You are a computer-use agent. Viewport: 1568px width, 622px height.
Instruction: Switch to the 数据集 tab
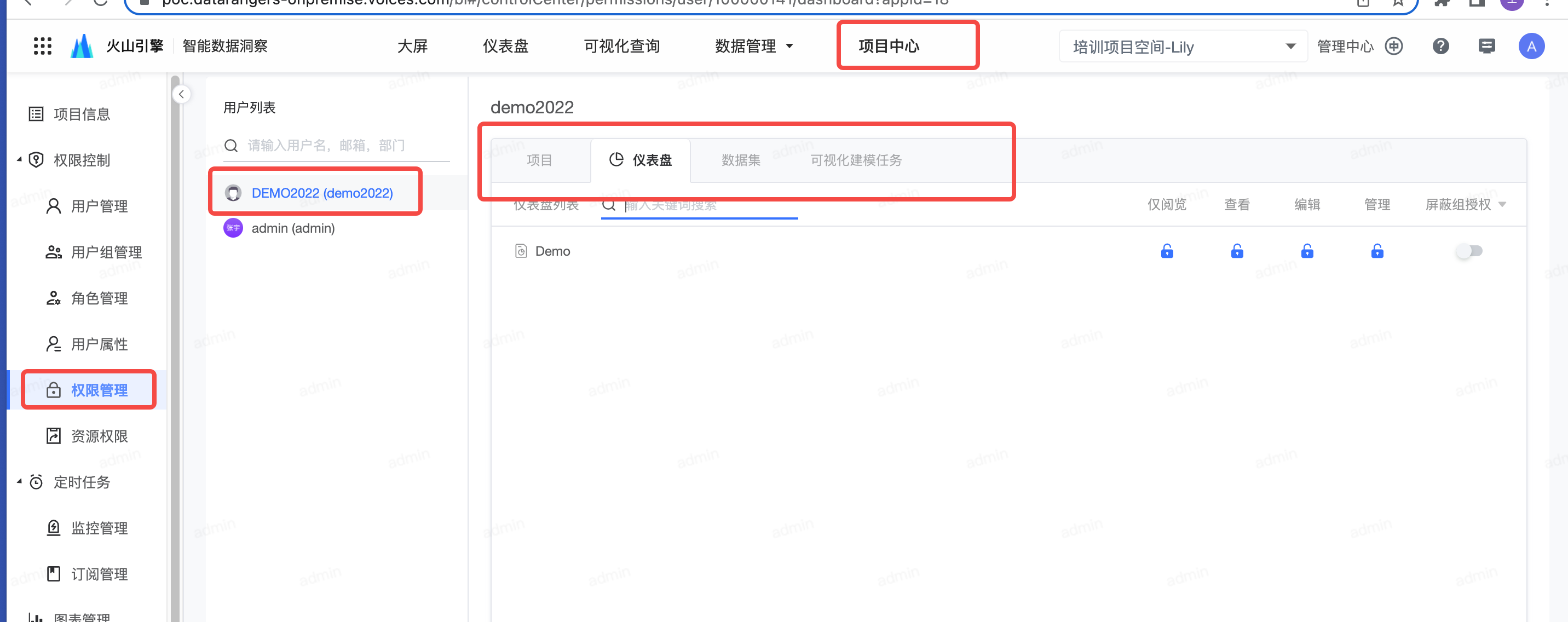coord(740,160)
